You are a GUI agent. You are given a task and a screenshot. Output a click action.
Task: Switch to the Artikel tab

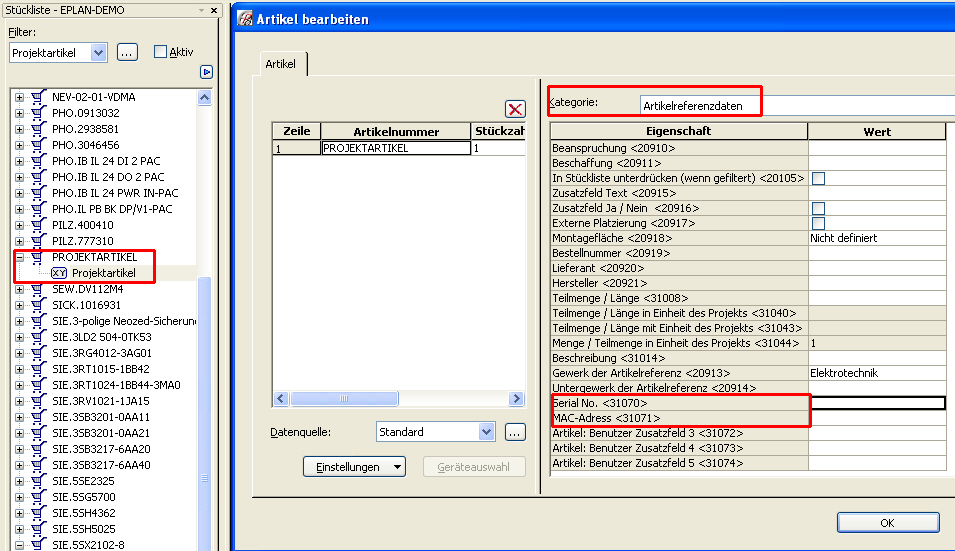click(281, 64)
